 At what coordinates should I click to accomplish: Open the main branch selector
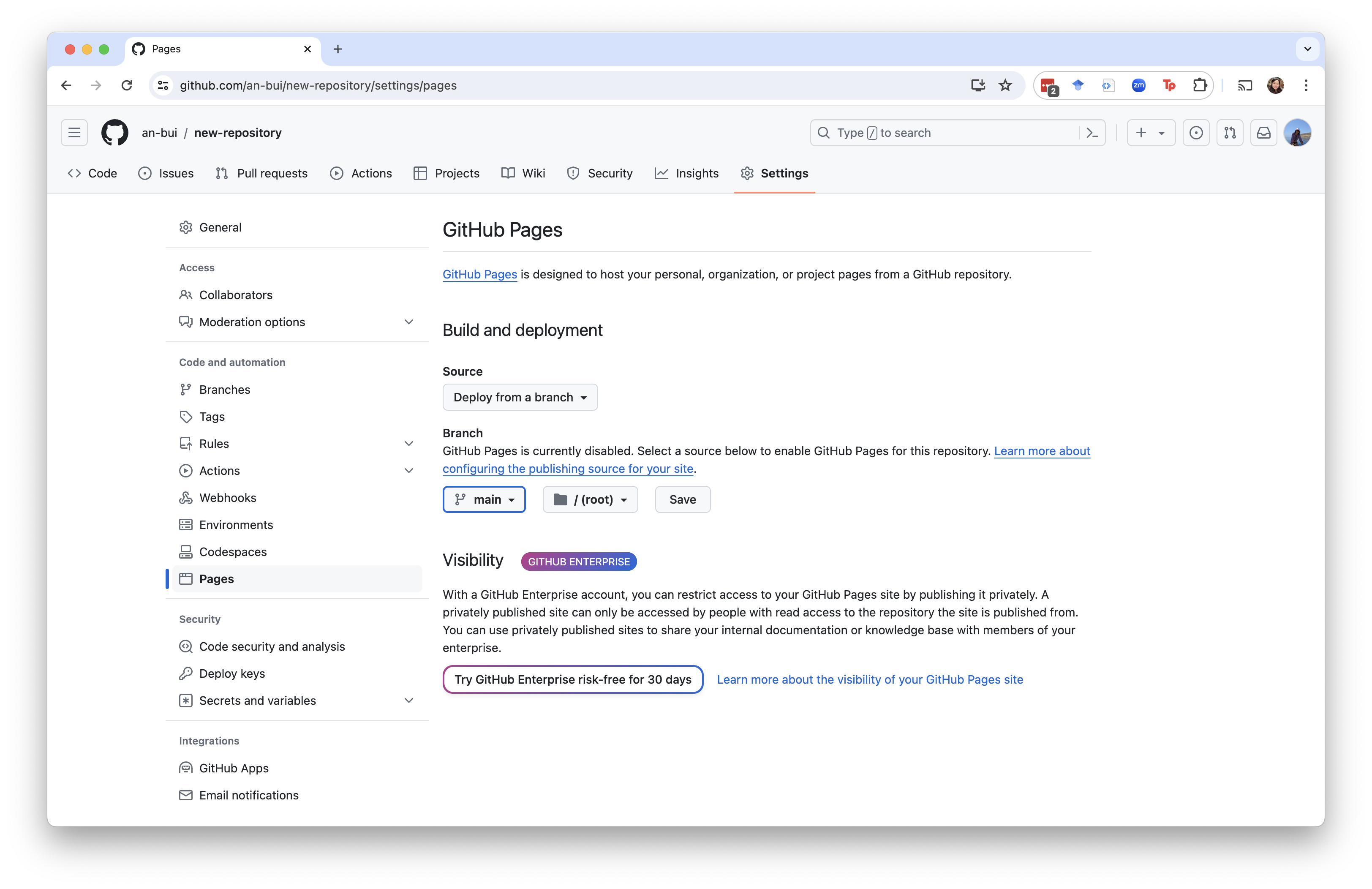(484, 499)
